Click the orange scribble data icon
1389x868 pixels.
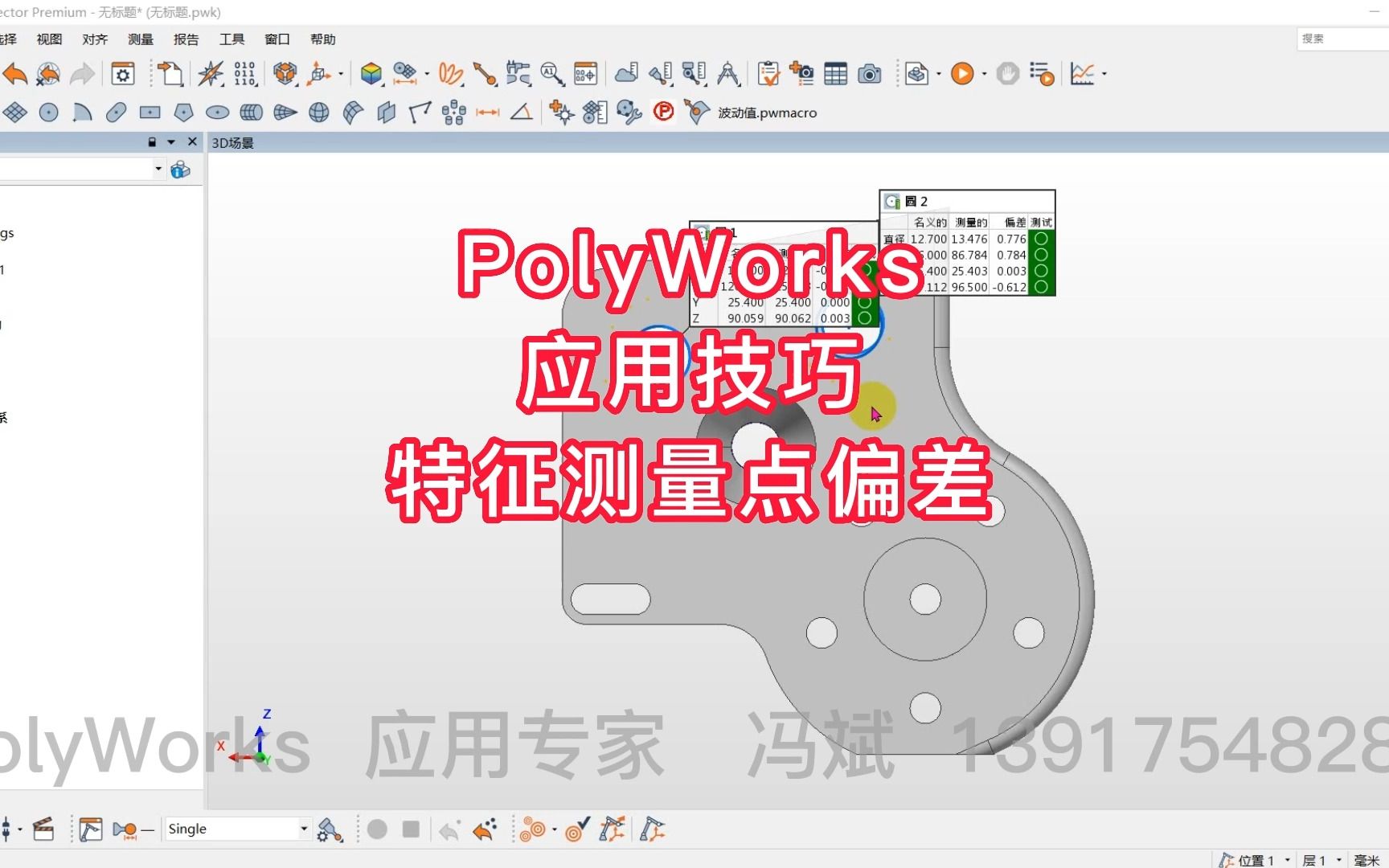click(450, 74)
